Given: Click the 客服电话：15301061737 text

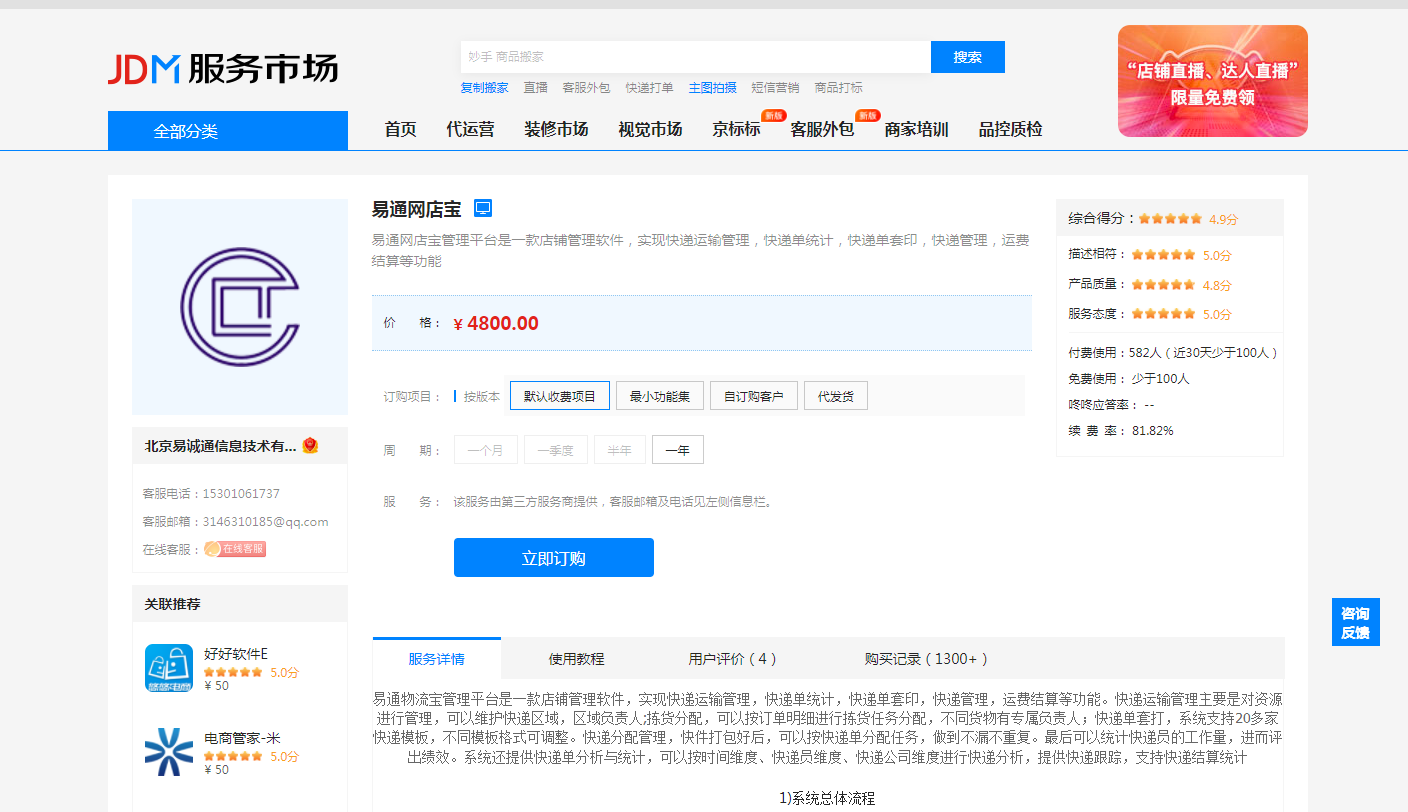Looking at the screenshot, I should click(211, 494).
